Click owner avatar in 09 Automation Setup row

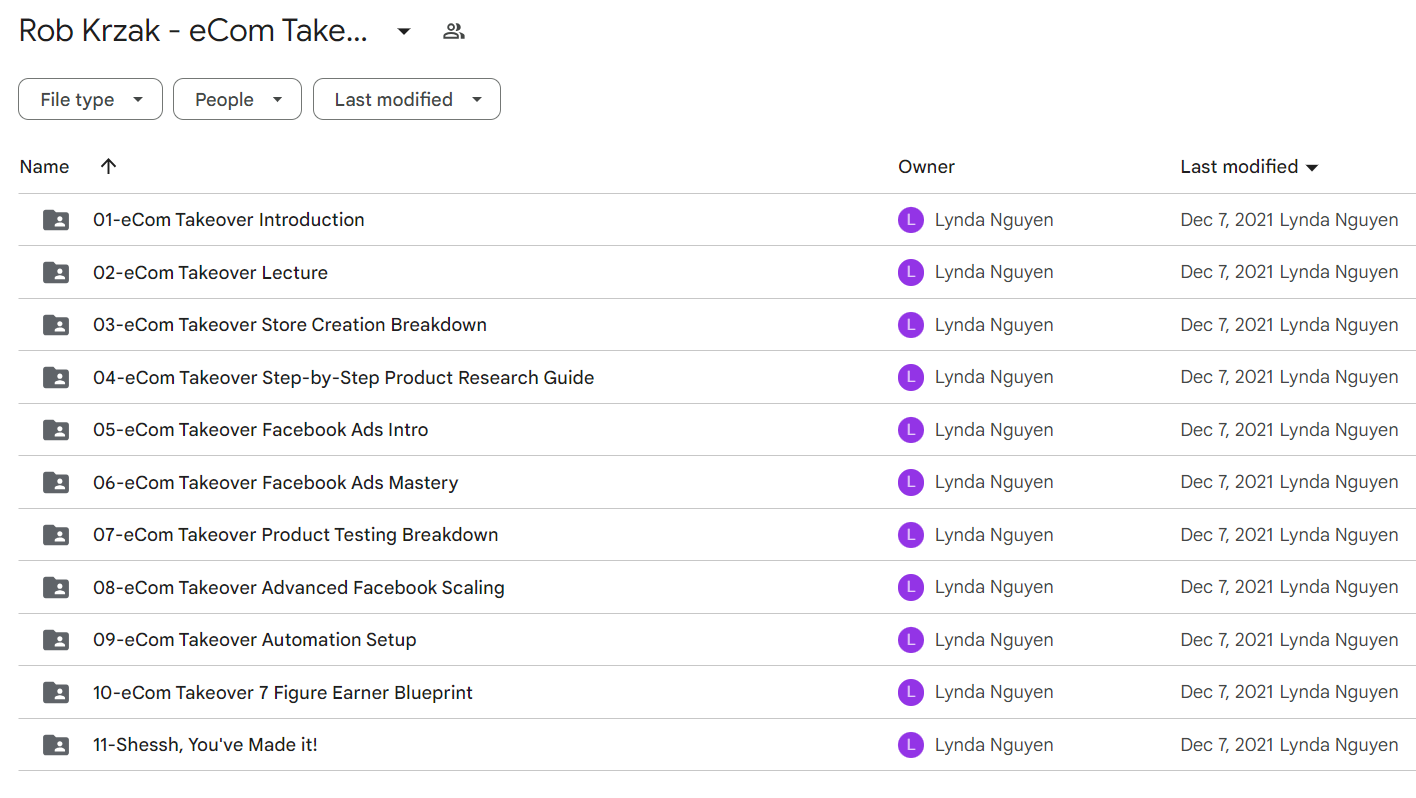[911, 640]
